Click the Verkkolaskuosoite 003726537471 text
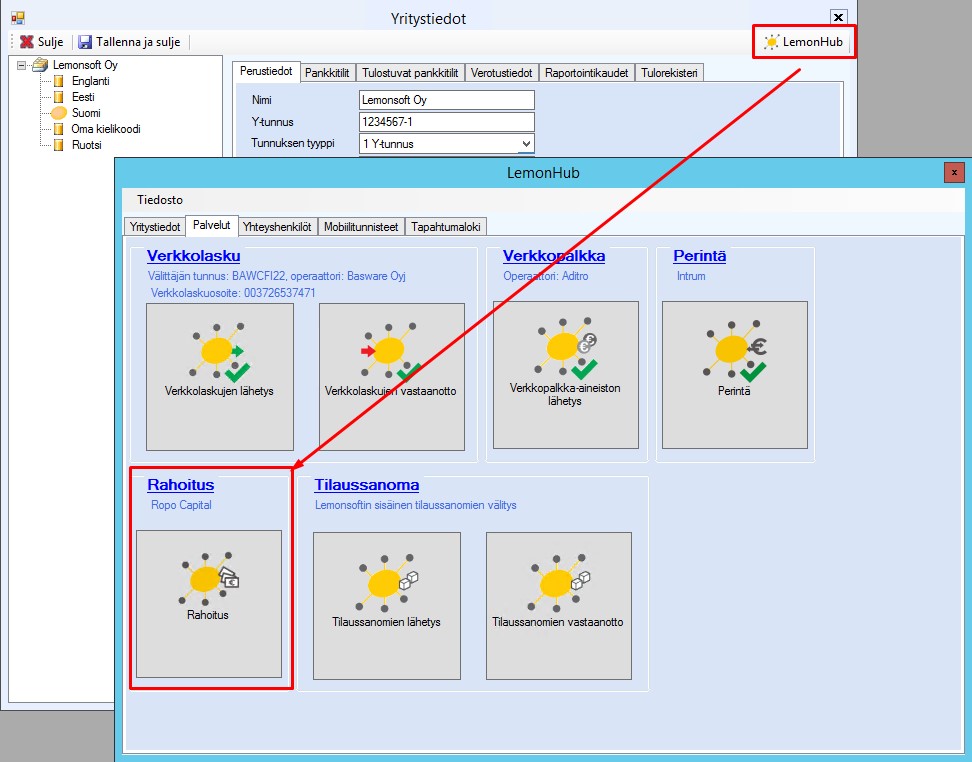The image size is (972, 762). click(233, 293)
